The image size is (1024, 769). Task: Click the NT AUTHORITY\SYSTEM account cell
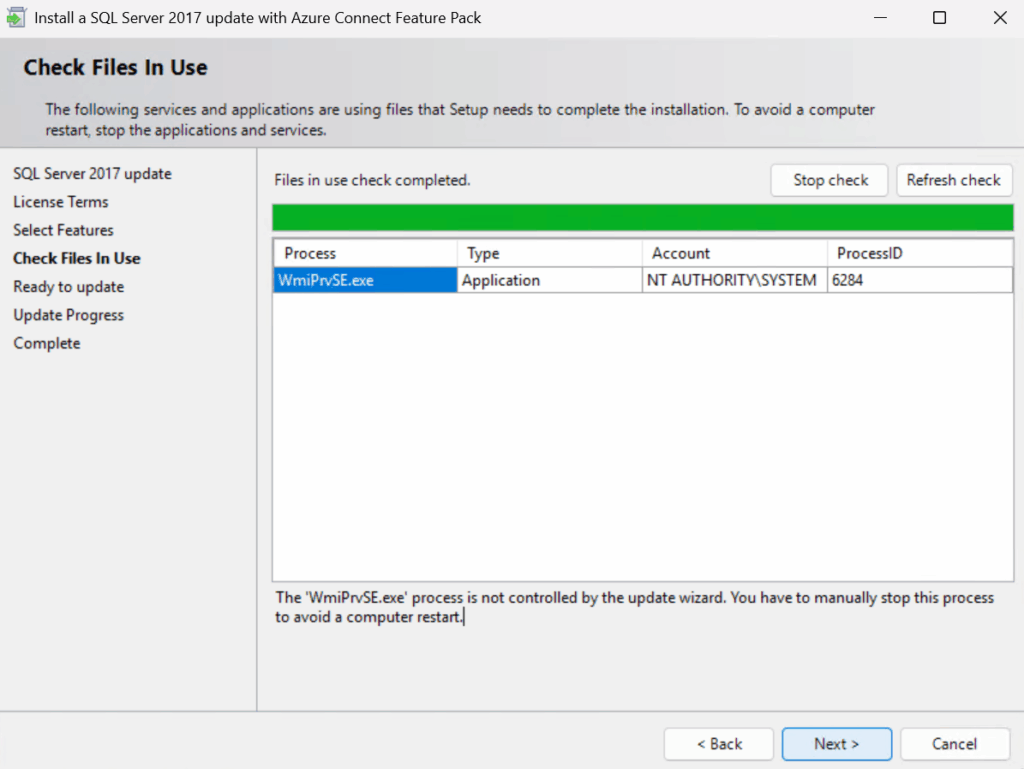point(735,280)
